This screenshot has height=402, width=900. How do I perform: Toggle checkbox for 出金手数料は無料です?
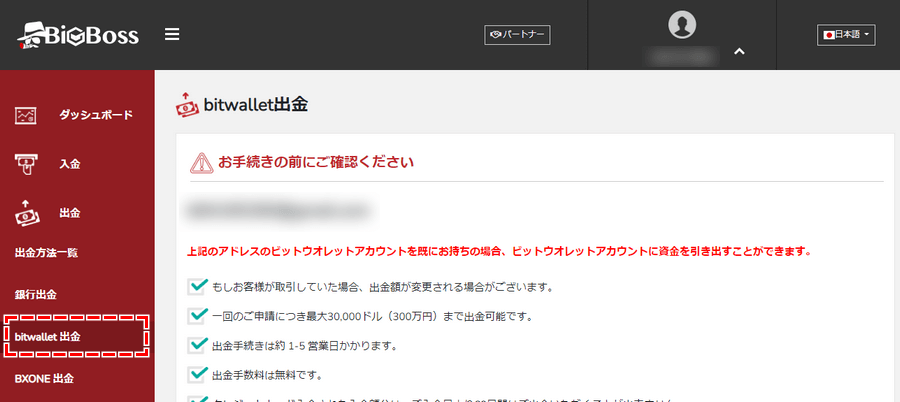pyautogui.click(x=197, y=374)
